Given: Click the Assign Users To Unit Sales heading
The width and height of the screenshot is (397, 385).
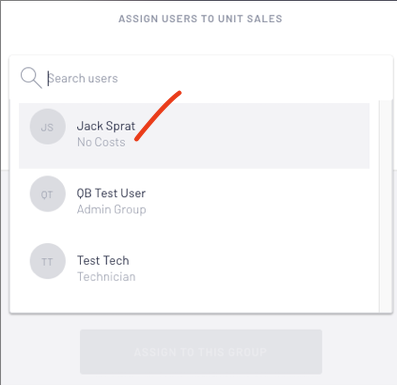Looking at the screenshot, I should pos(200,19).
